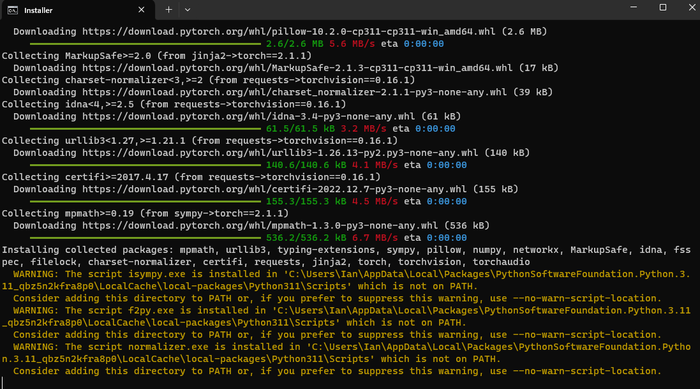Click the certifi-2022.12.7 wheel download URL
This screenshot has height=389, width=700.
click(274, 189)
